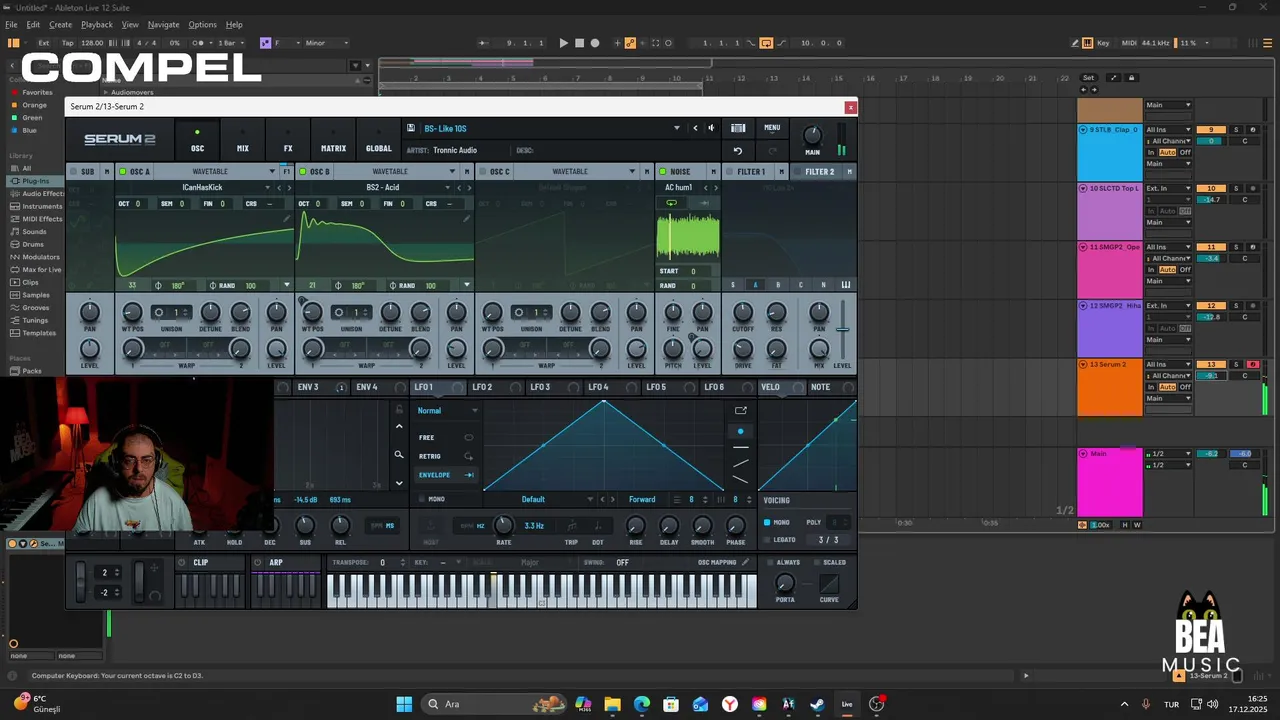Click the LFO RATE knob

click(503, 525)
